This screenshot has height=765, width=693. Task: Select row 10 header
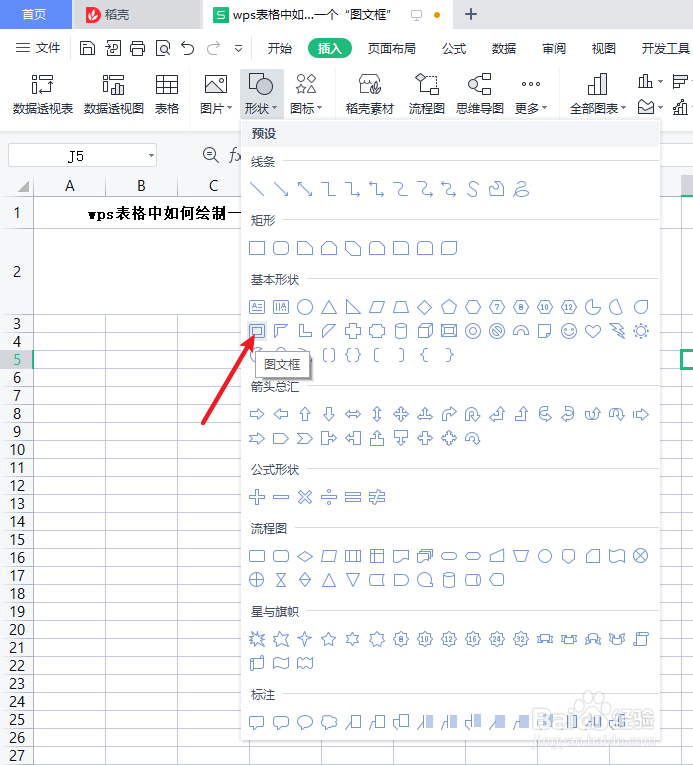point(17,449)
